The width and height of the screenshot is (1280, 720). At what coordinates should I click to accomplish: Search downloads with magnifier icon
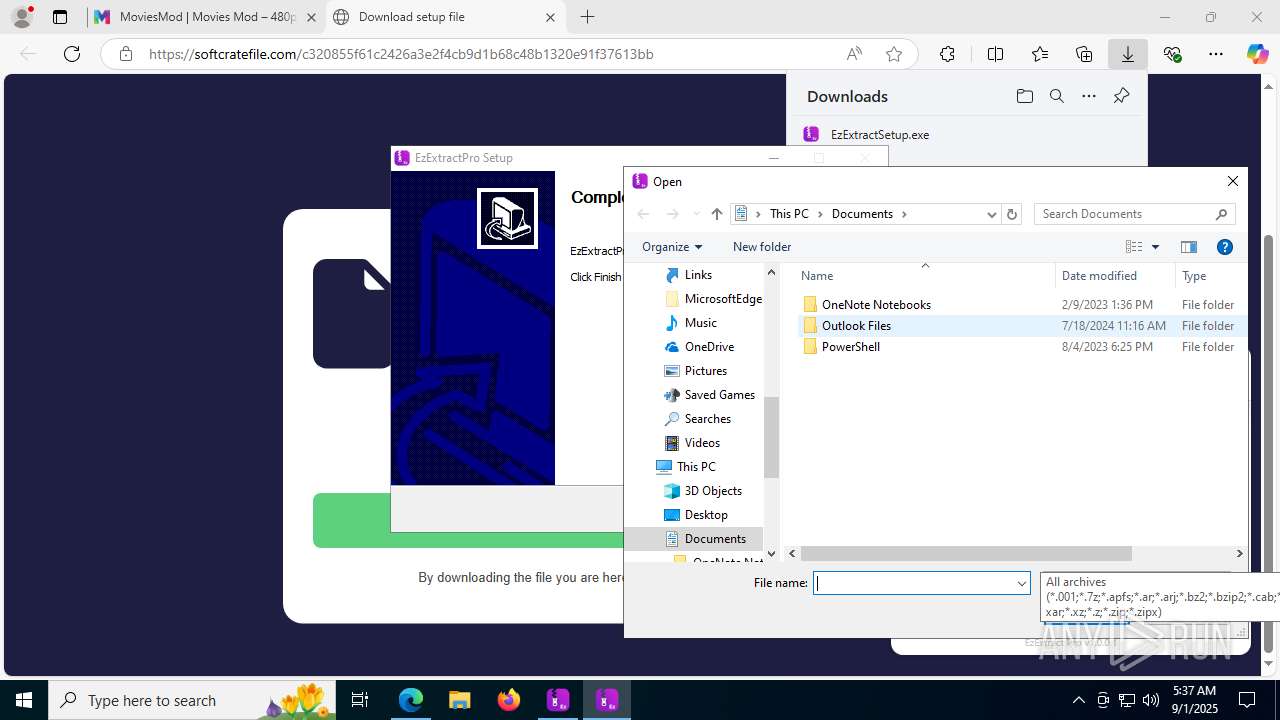[x=1056, y=96]
